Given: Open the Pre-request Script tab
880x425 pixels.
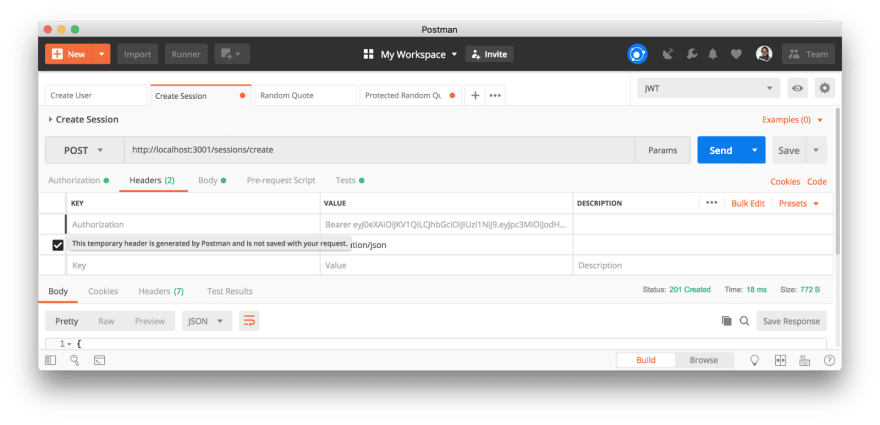Looking at the screenshot, I should 281,180.
